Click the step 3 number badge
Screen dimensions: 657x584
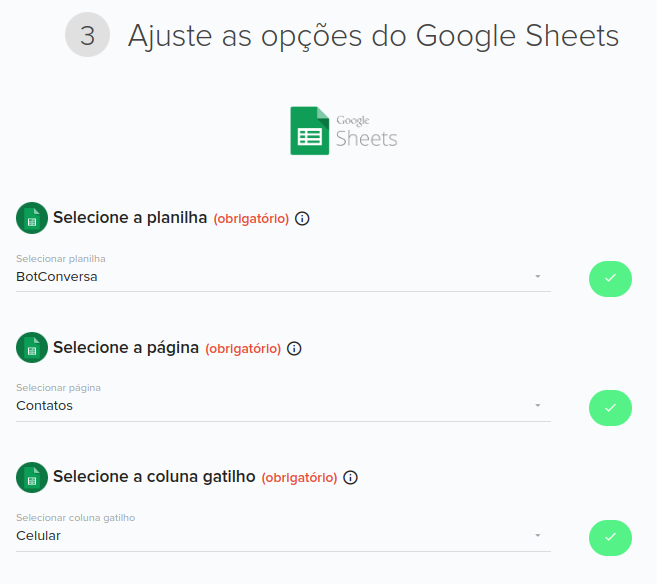[x=87, y=35]
